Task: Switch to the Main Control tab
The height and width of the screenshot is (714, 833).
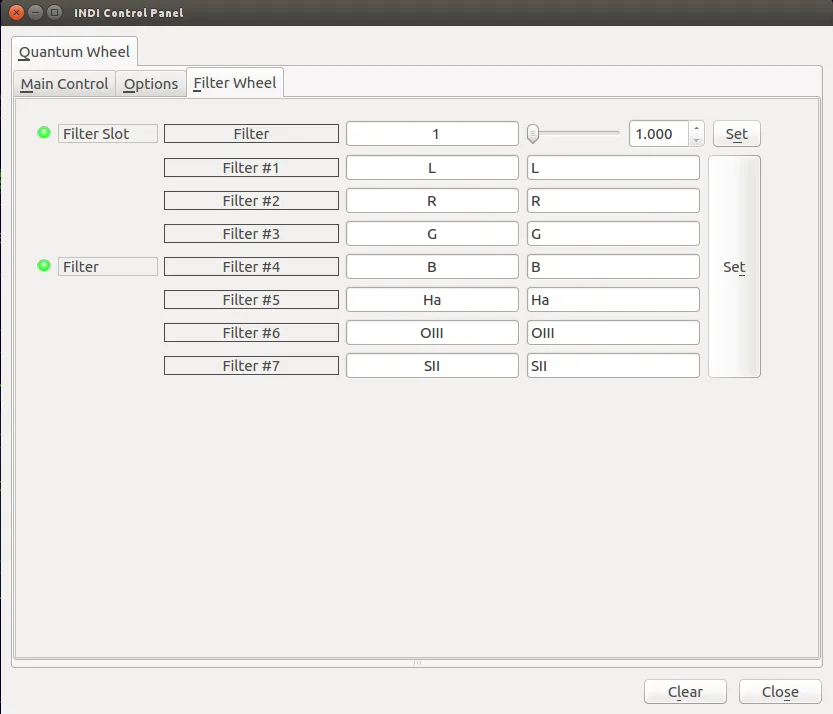Action: pos(64,84)
